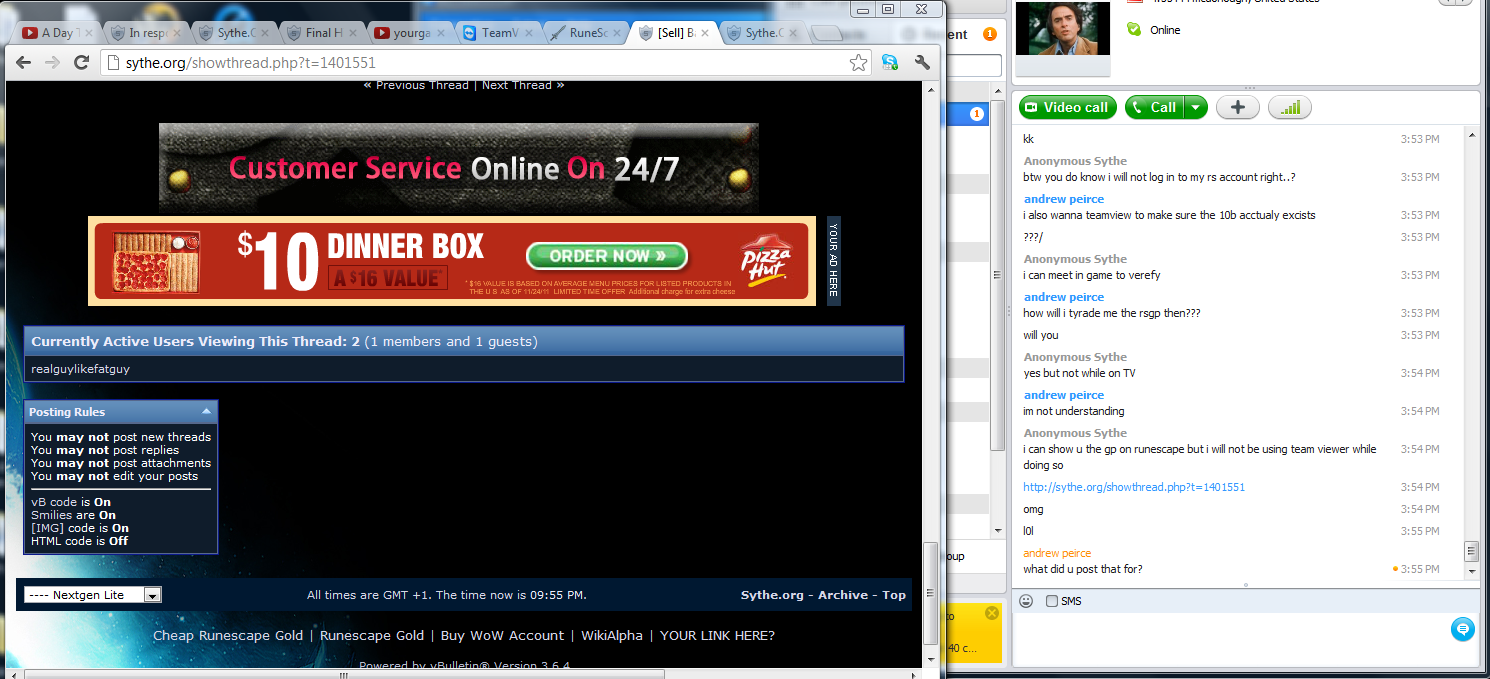Click the realguylikefatguy username link
1490x679 pixels.
point(80,369)
